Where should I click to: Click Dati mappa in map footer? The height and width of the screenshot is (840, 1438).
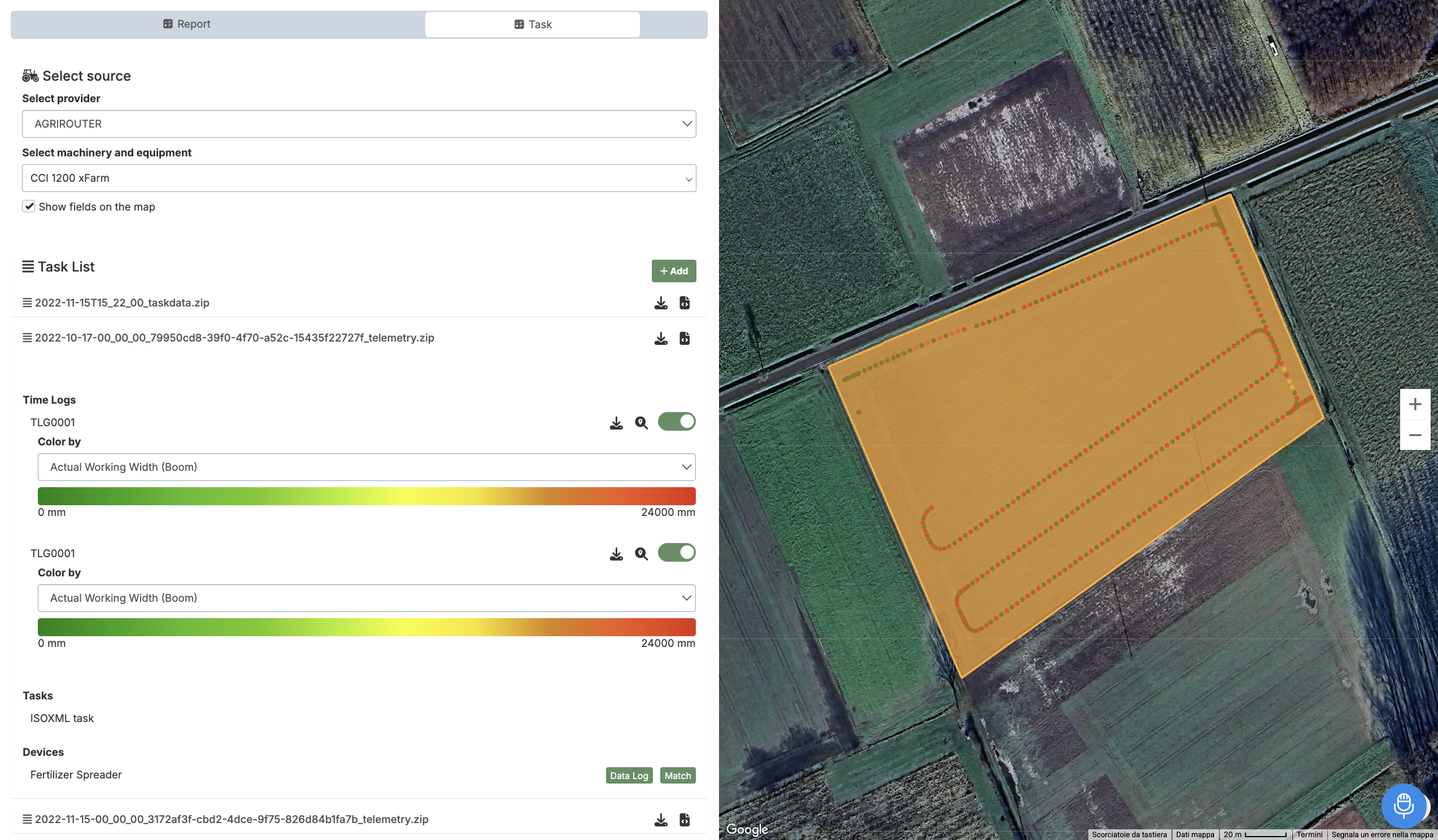[x=1195, y=835]
